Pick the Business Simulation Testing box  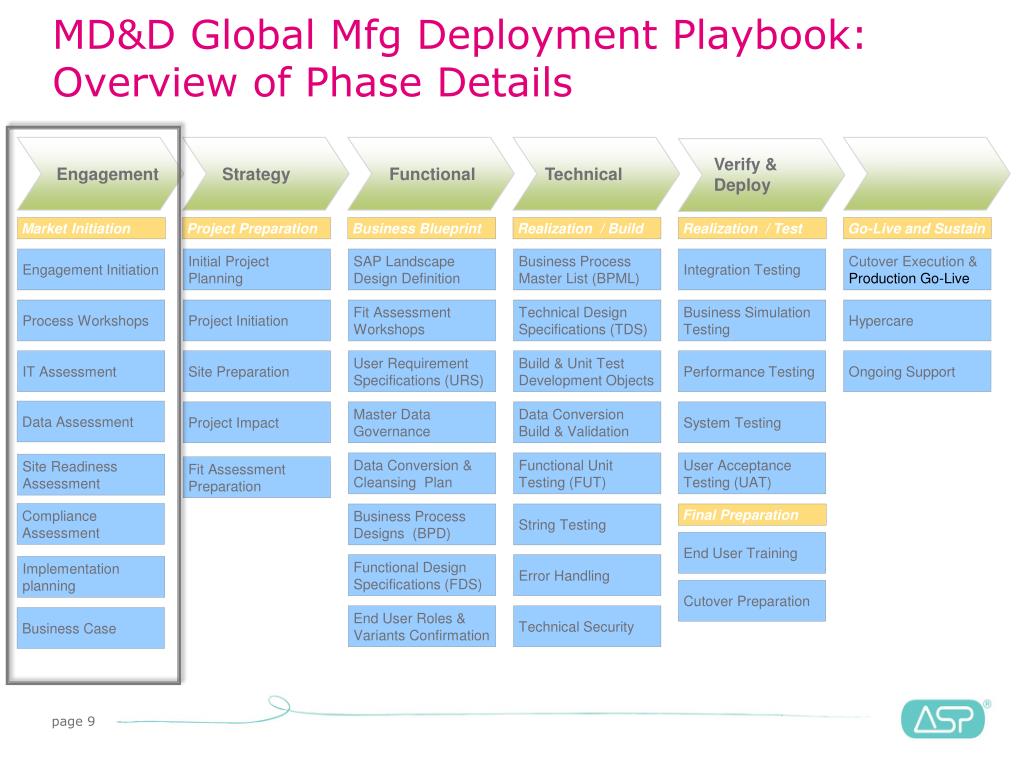tap(752, 320)
